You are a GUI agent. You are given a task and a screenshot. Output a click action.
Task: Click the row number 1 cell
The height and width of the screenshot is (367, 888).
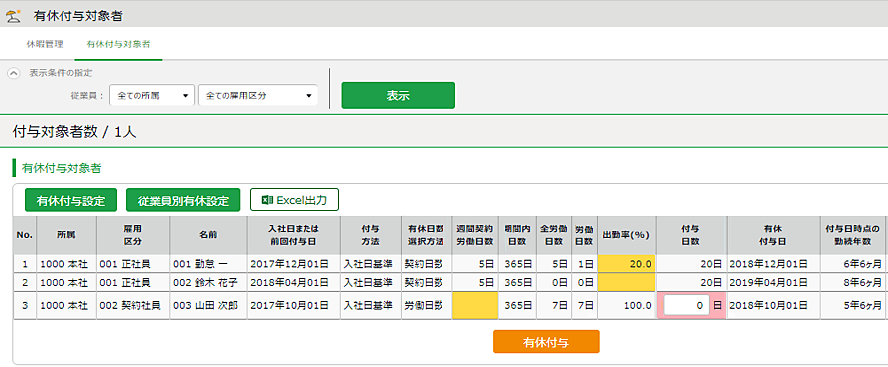click(x=25, y=264)
